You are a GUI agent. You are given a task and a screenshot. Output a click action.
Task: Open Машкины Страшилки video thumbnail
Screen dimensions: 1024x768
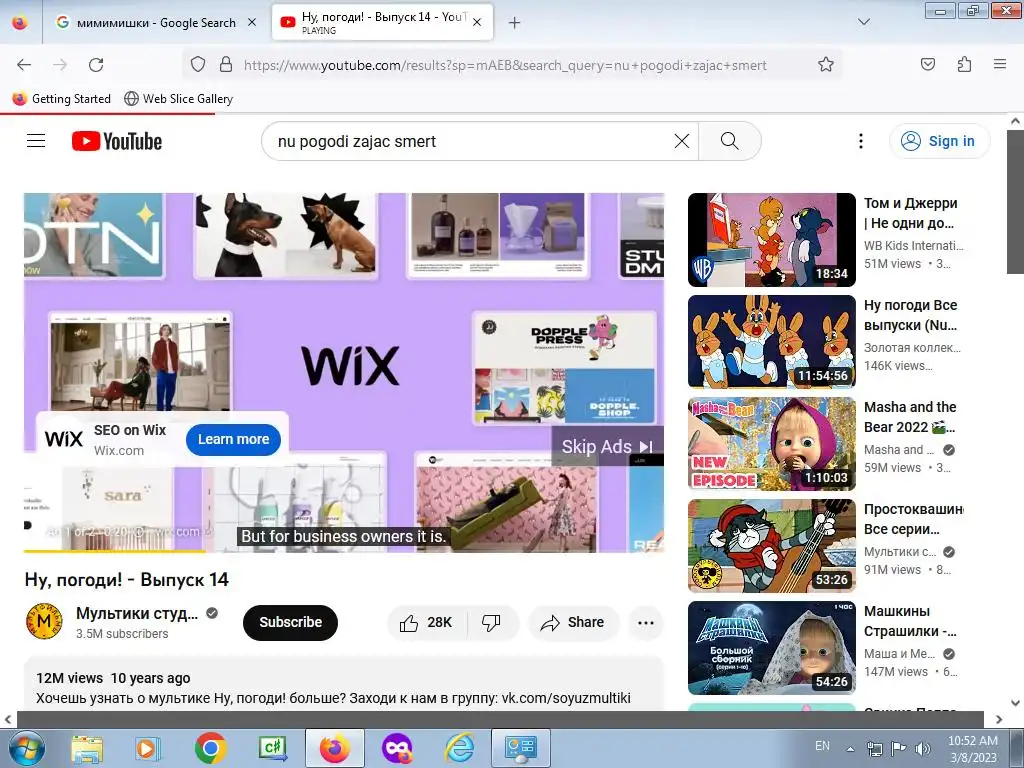[772, 648]
